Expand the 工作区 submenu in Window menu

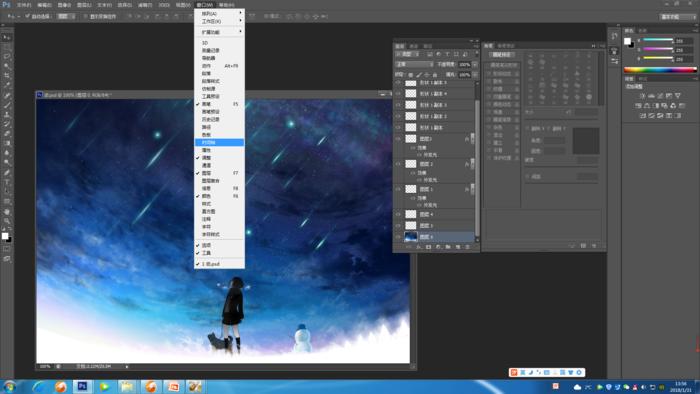(219, 21)
